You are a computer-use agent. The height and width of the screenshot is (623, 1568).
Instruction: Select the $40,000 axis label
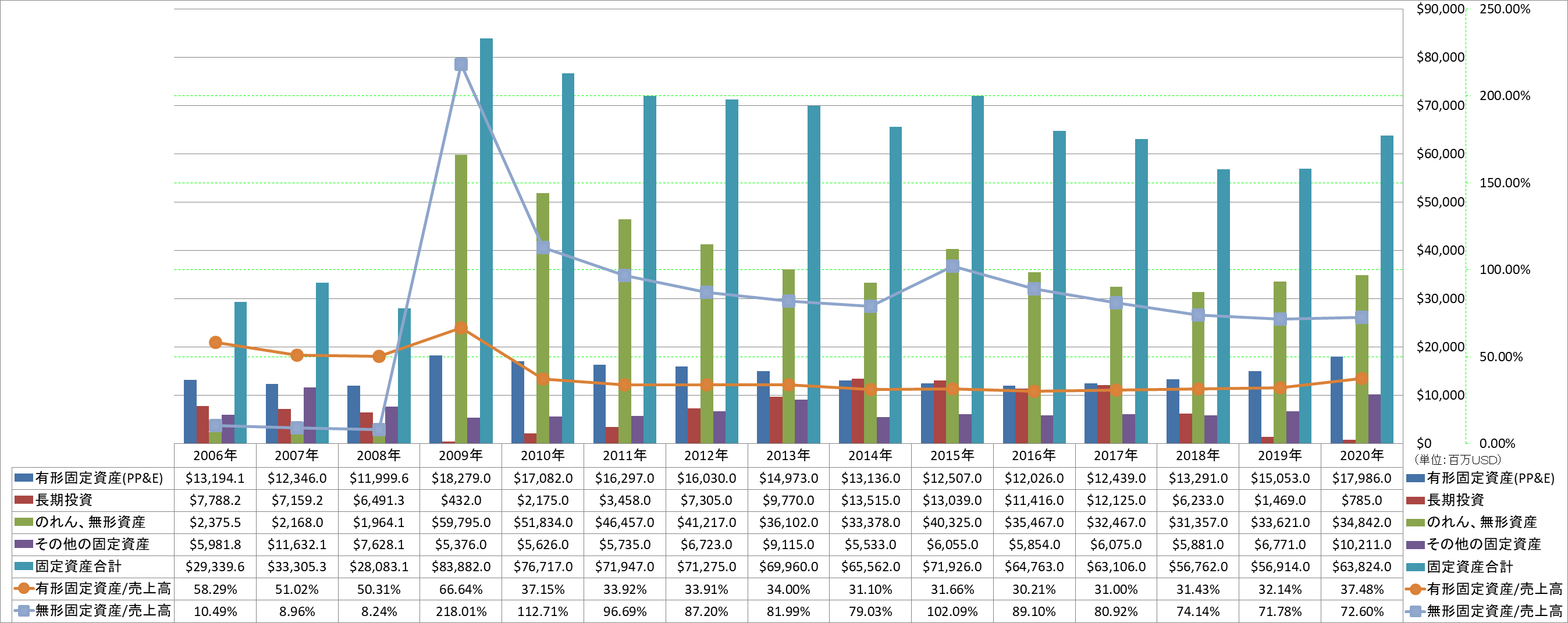pyautogui.click(x=1440, y=250)
